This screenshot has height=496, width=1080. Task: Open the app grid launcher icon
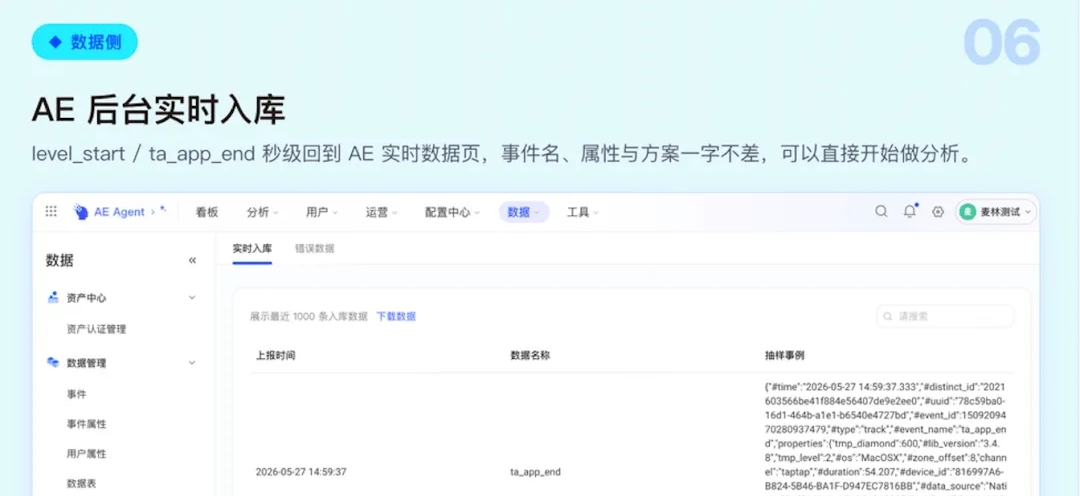51,211
